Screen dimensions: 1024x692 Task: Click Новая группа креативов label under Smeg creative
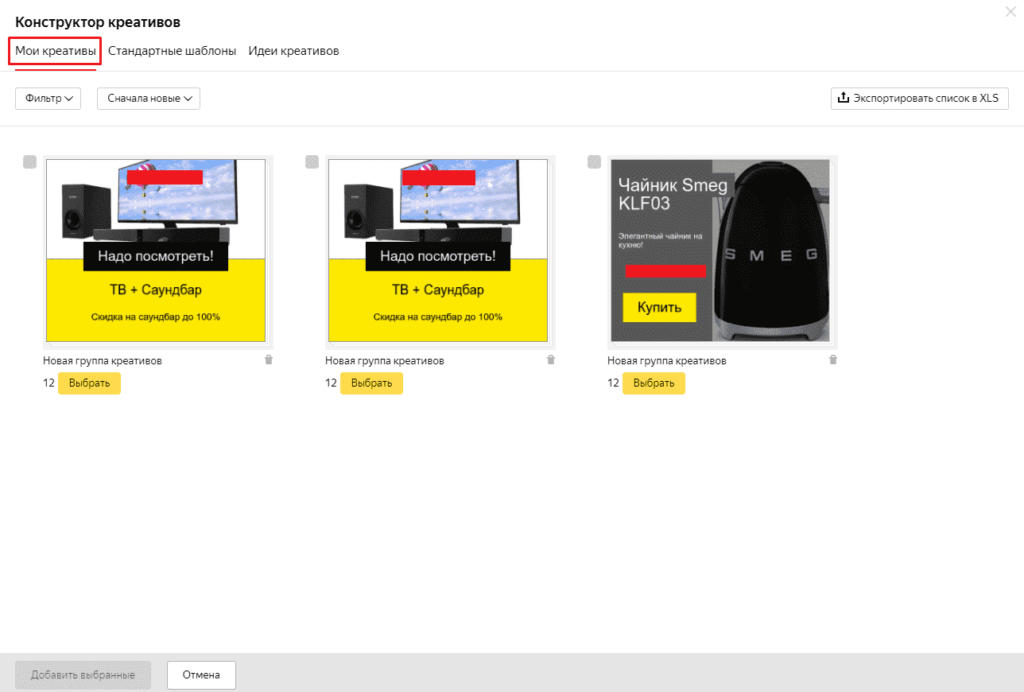pos(667,360)
